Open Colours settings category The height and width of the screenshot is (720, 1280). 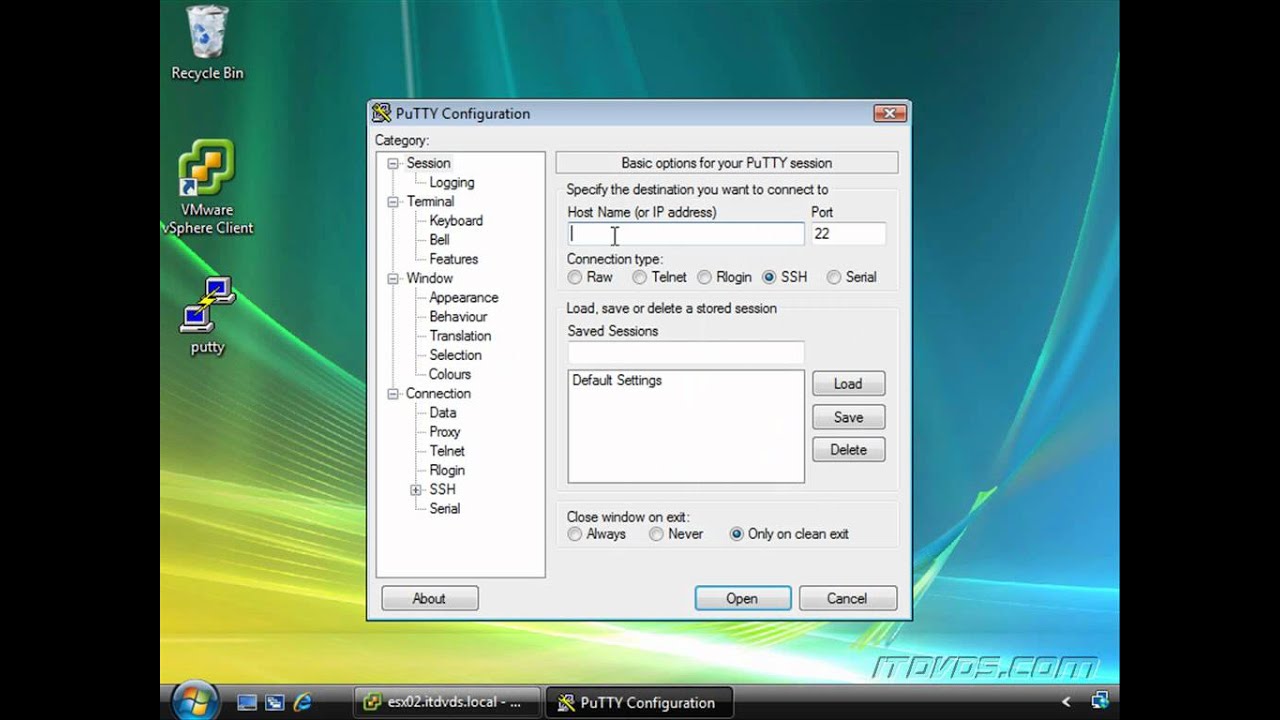tap(450, 374)
